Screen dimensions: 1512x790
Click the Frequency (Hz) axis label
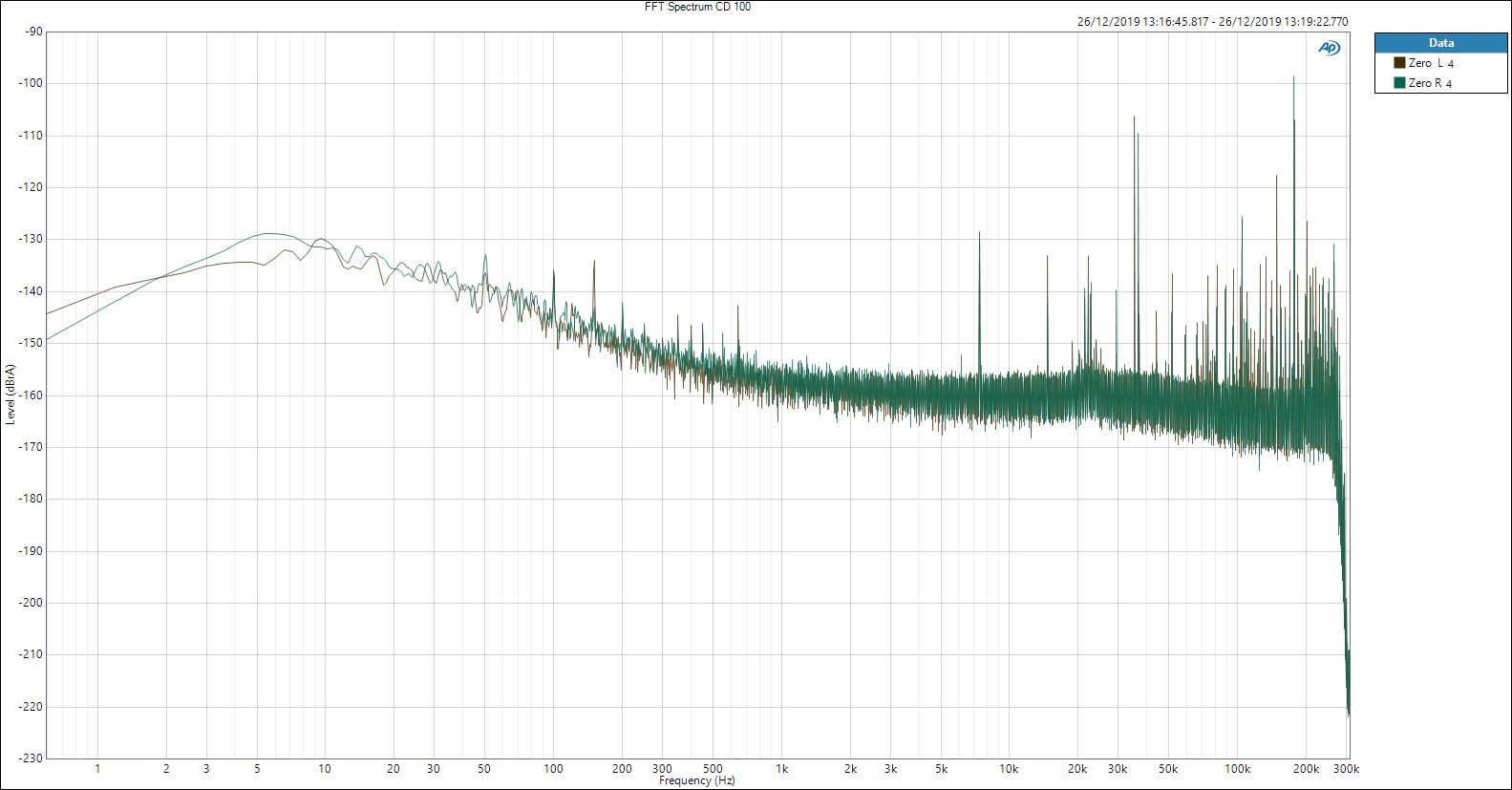[696, 780]
